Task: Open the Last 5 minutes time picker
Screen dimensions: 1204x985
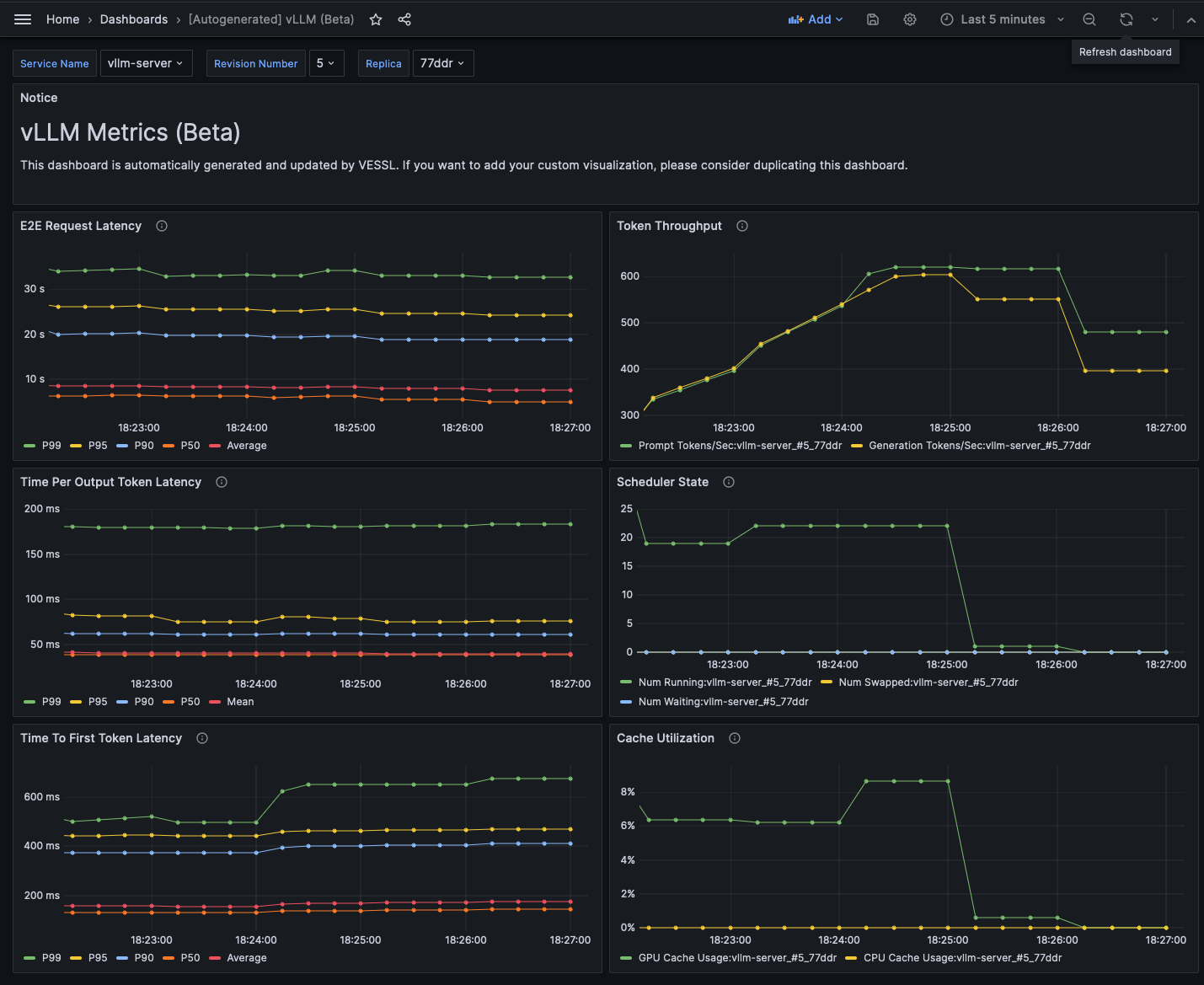Action: [1002, 19]
